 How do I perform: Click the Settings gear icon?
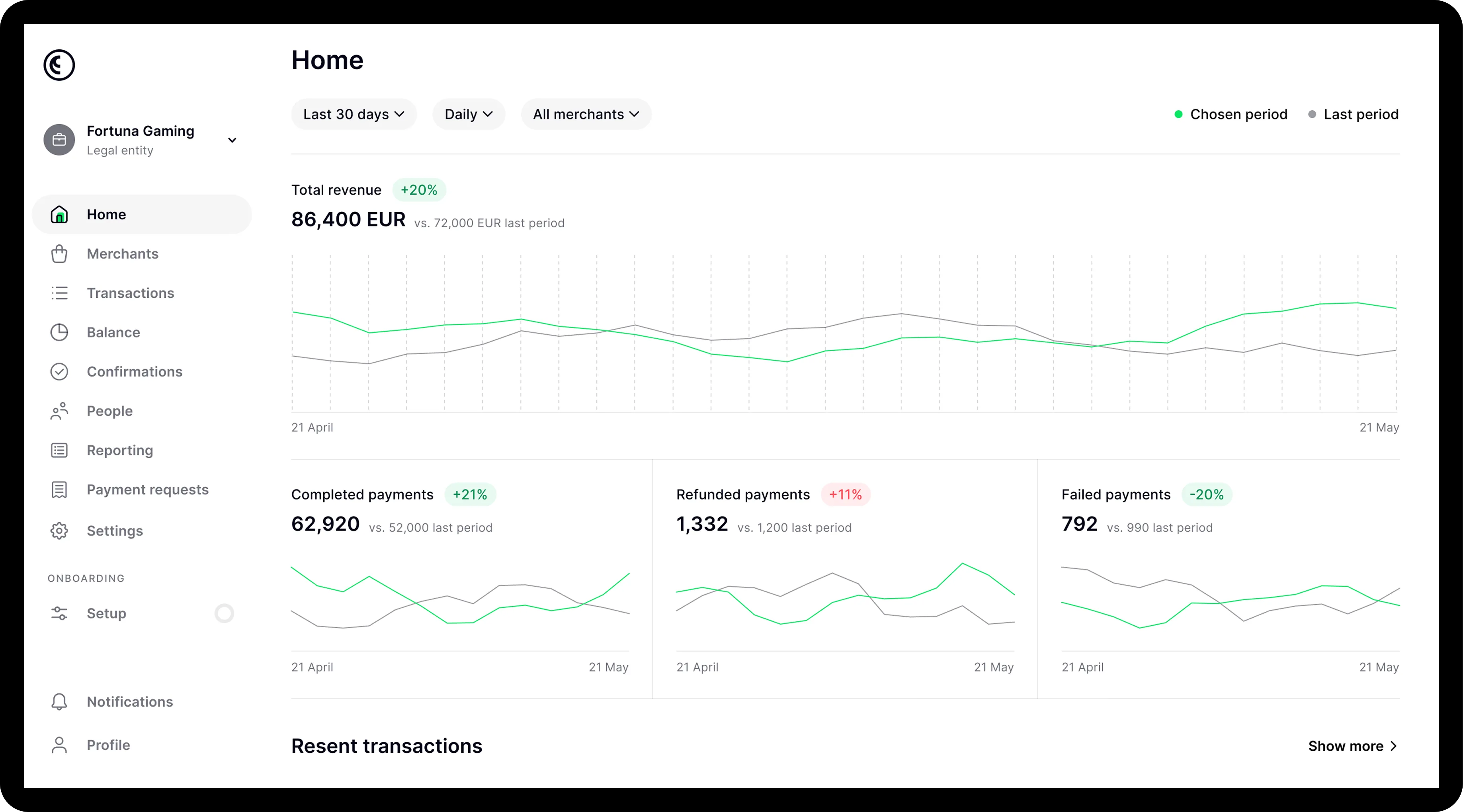pyautogui.click(x=59, y=531)
